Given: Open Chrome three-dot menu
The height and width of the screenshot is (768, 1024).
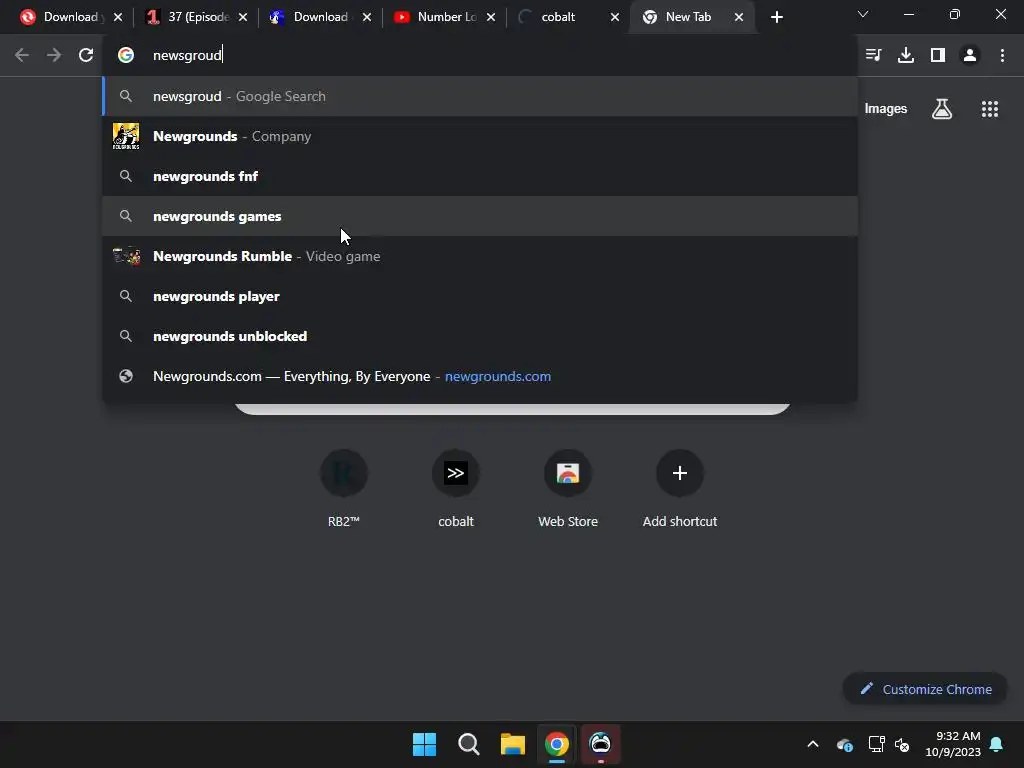Looking at the screenshot, I should (1002, 55).
